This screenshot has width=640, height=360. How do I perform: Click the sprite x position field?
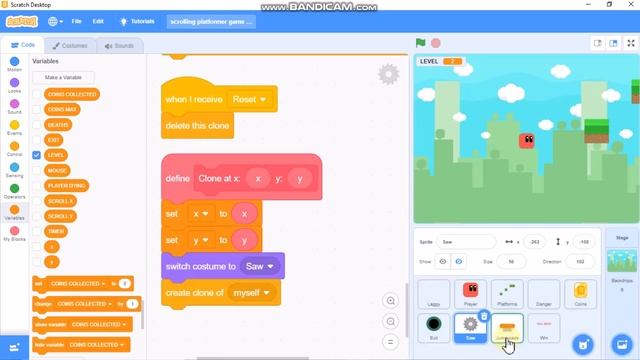535,242
